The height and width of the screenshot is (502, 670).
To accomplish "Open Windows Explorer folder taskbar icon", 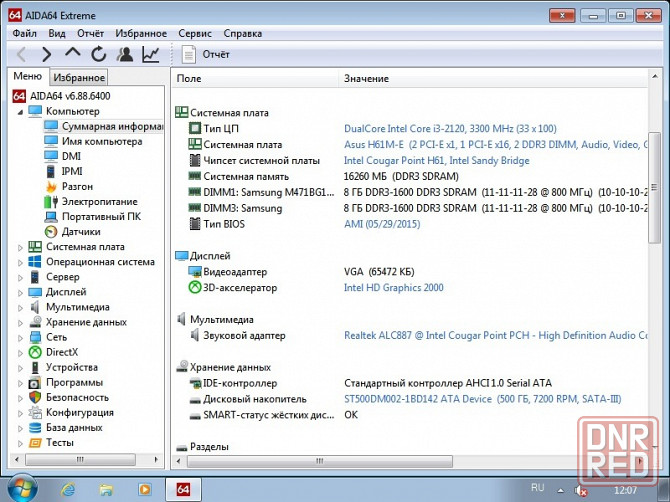I will 106,489.
